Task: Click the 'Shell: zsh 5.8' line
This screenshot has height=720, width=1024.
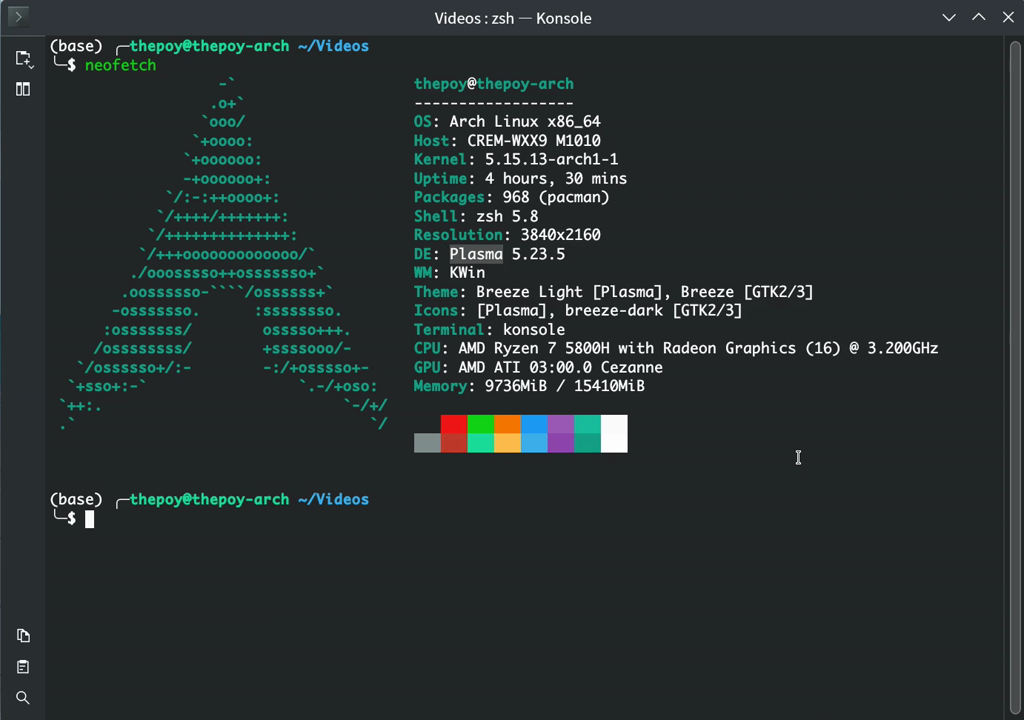Action: tap(476, 216)
